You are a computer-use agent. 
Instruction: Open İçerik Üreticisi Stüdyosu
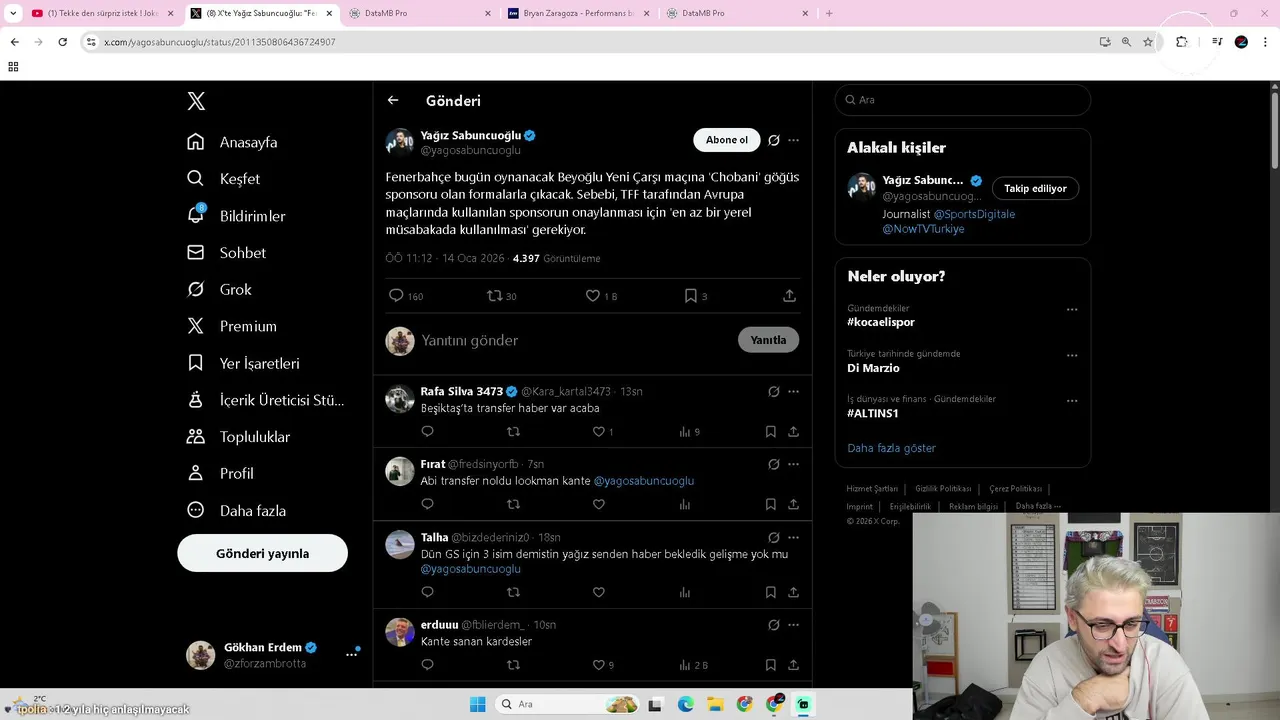pos(265,400)
